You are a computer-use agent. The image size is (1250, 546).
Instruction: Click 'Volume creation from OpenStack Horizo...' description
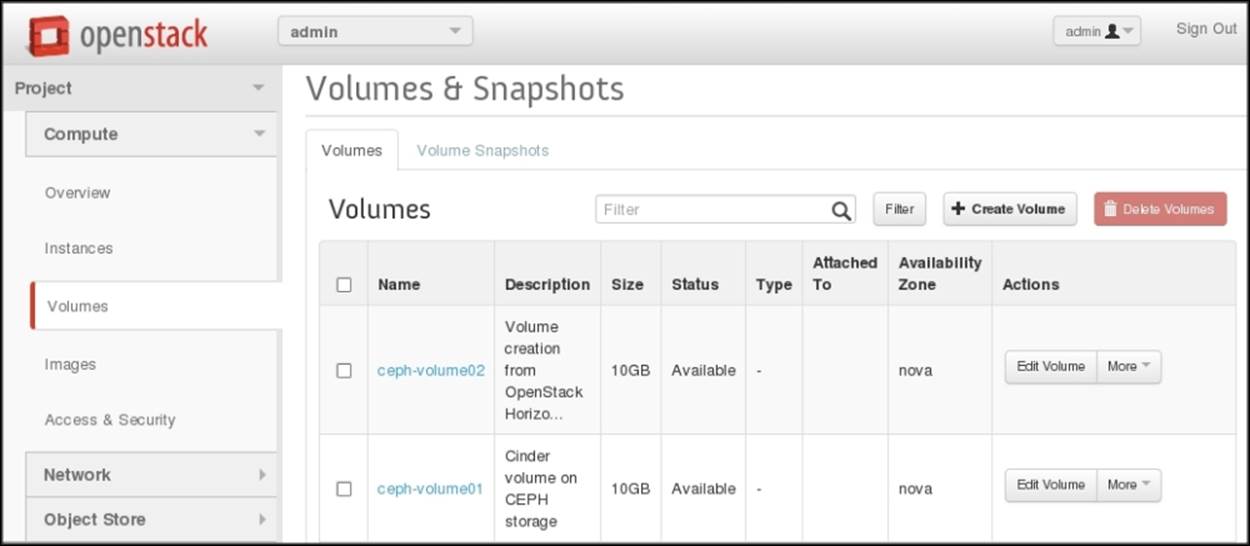coord(544,370)
